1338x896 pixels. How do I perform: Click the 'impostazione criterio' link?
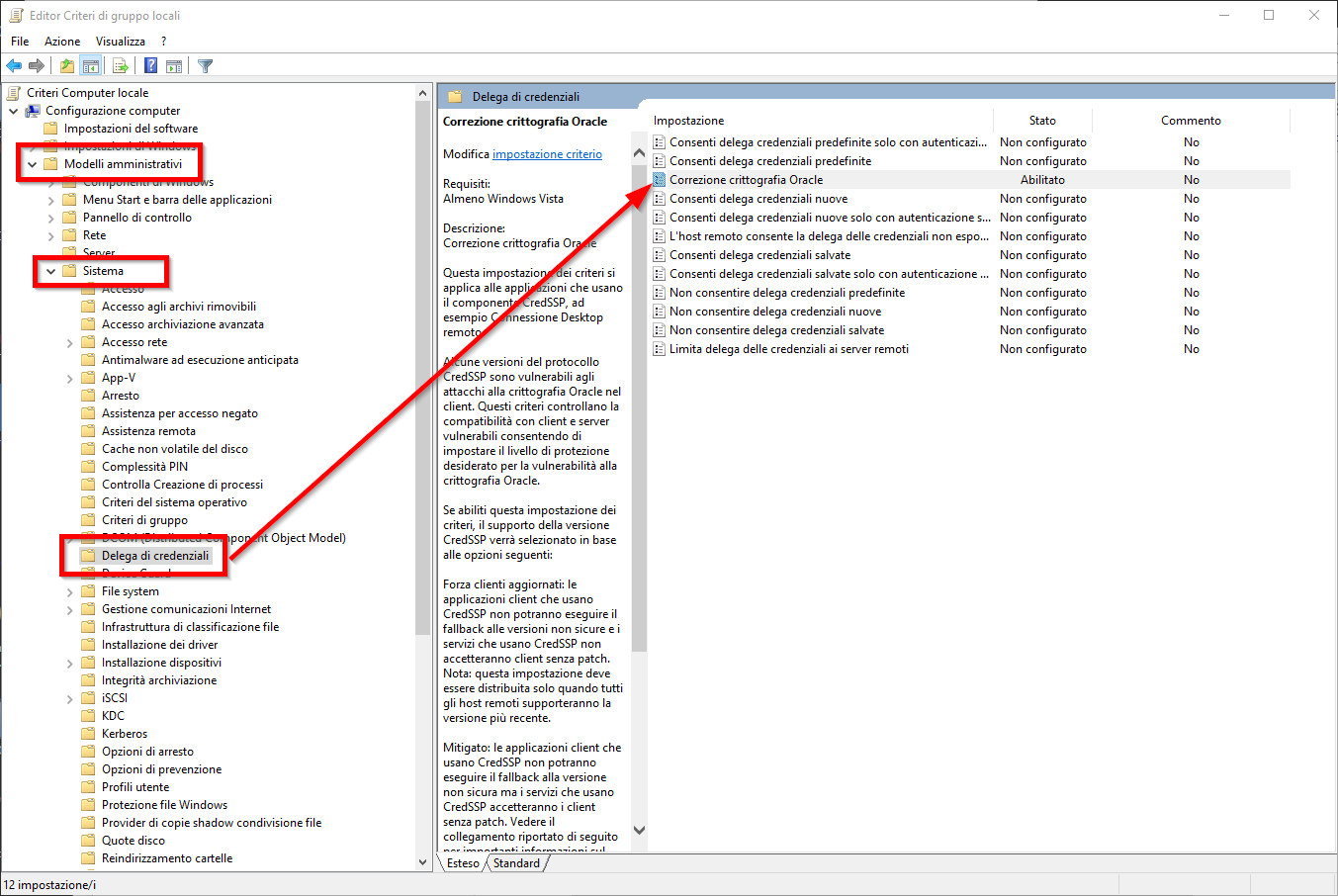(548, 153)
